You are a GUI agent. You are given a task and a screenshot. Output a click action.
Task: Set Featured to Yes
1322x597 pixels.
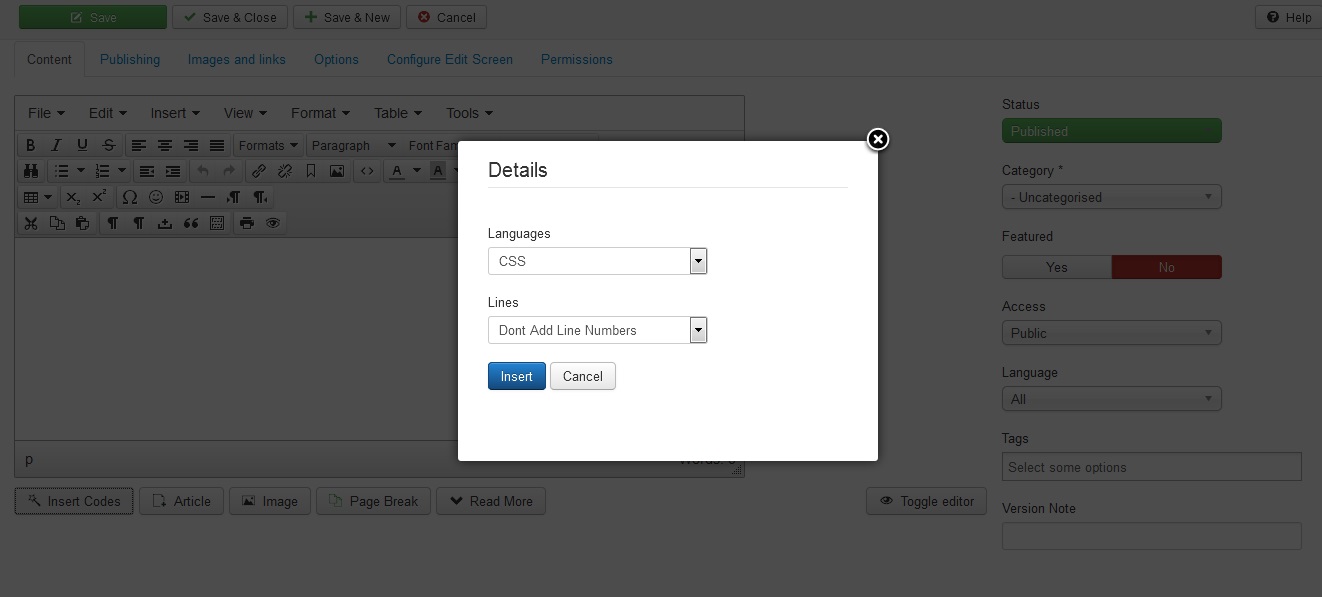[x=1056, y=267]
